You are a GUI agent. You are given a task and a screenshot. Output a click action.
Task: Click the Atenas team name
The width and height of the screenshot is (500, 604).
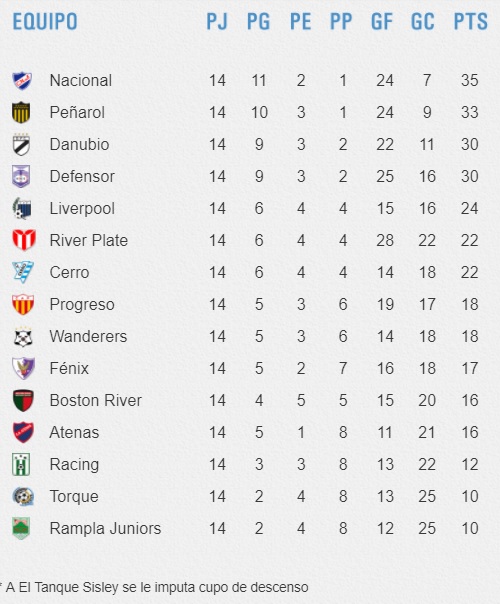(x=74, y=433)
